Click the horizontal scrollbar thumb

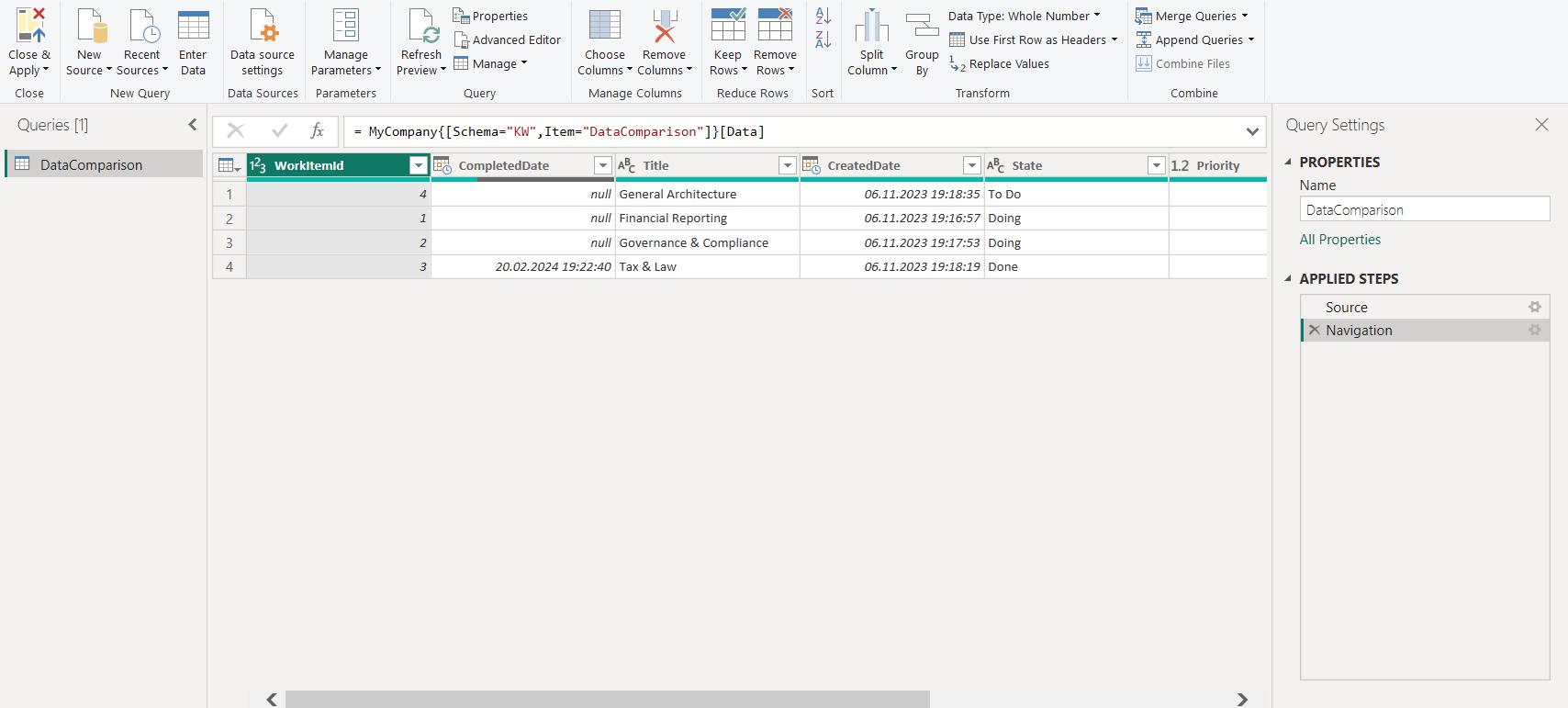tap(607, 699)
